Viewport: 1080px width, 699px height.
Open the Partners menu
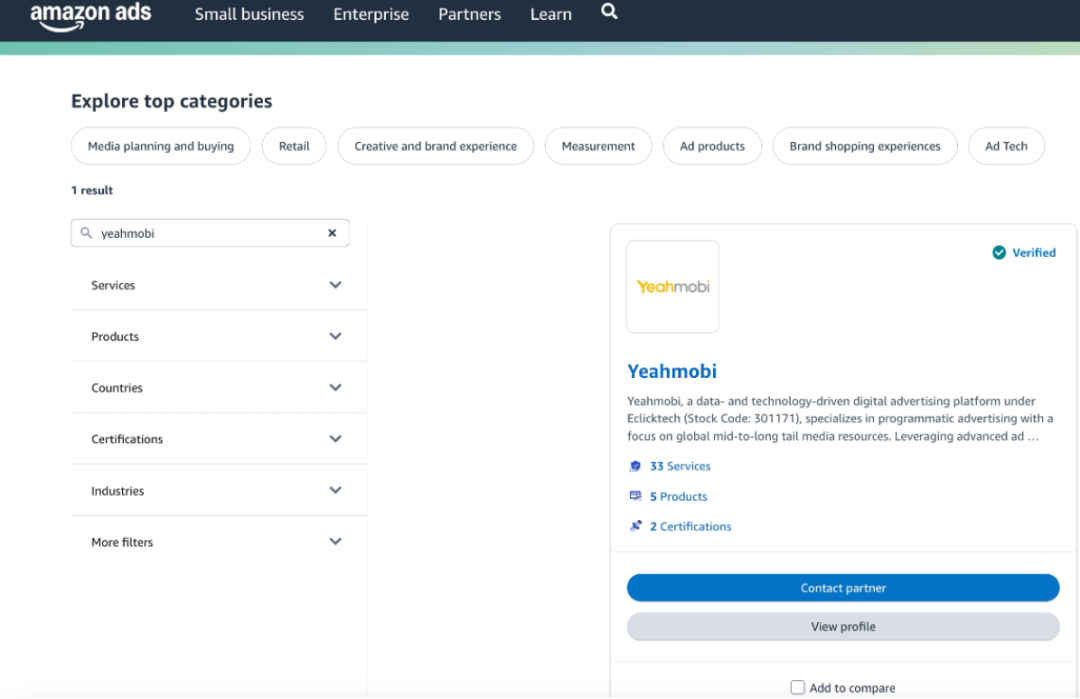coord(470,14)
